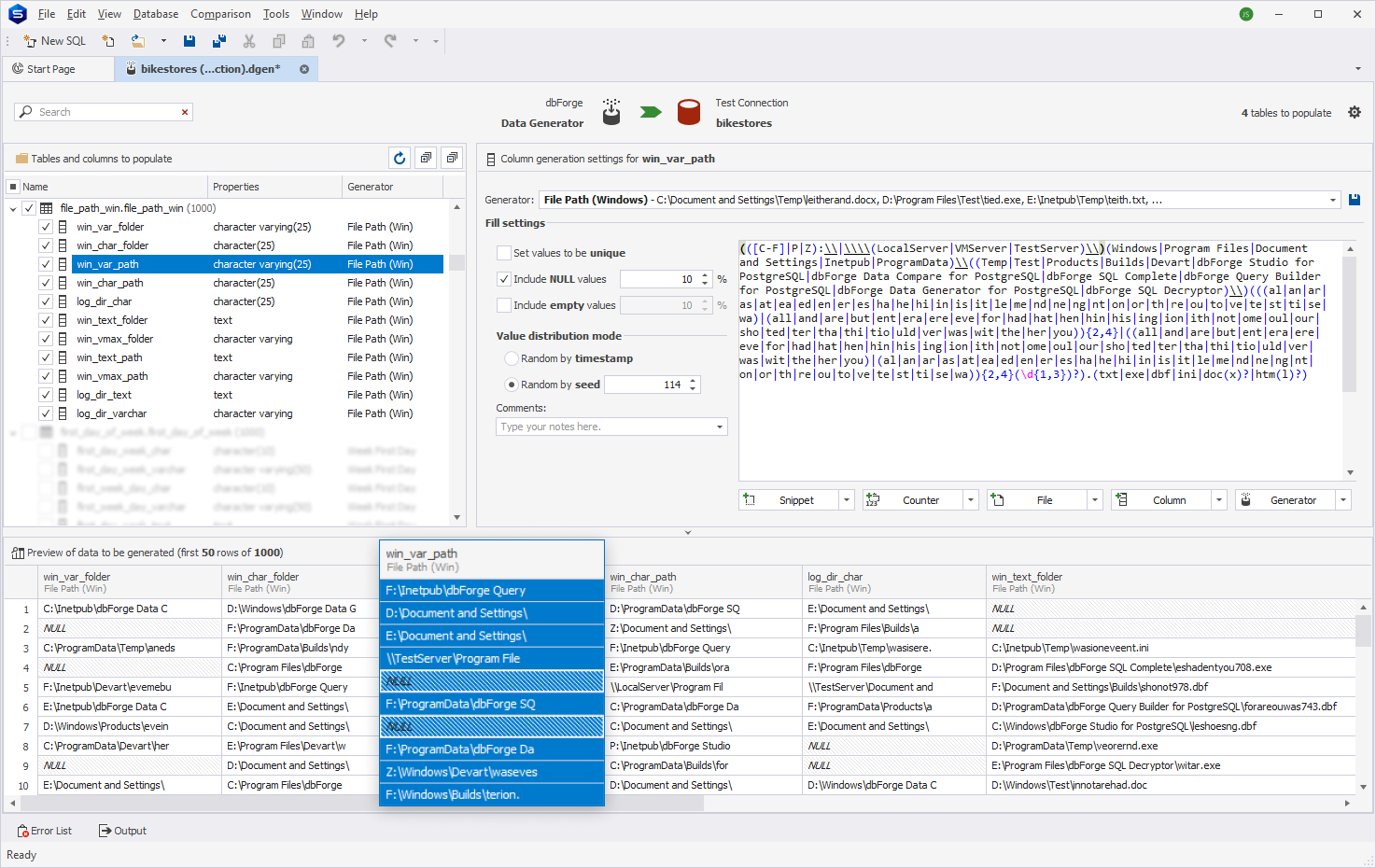
Task: Click the tables tree vertical scrollbar
Action: click(x=456, y=362)
